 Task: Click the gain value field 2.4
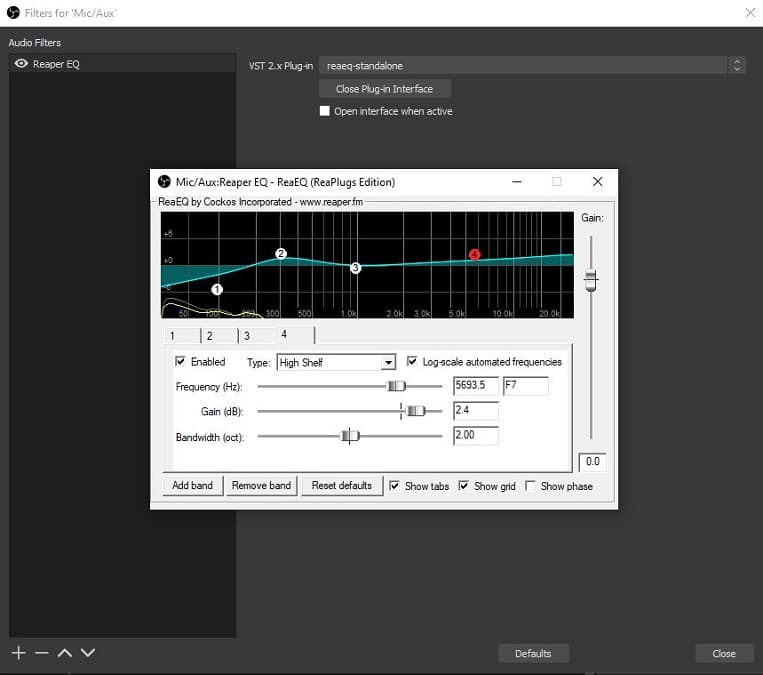tap(475, 411)
